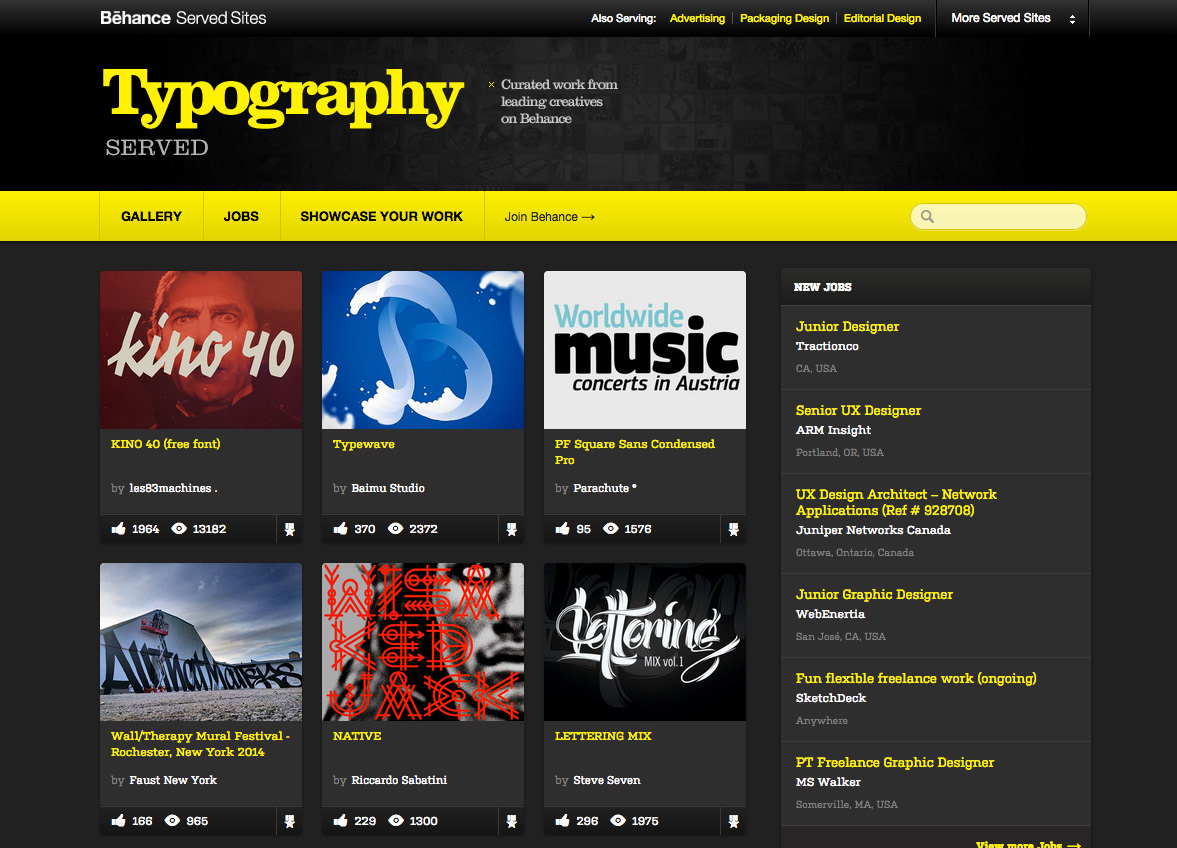Image resolution: width=1177 pixels, height=848 pixels.
Task: Click the thumbs-up icon on Typewave card
Action: tap(341, 529)
